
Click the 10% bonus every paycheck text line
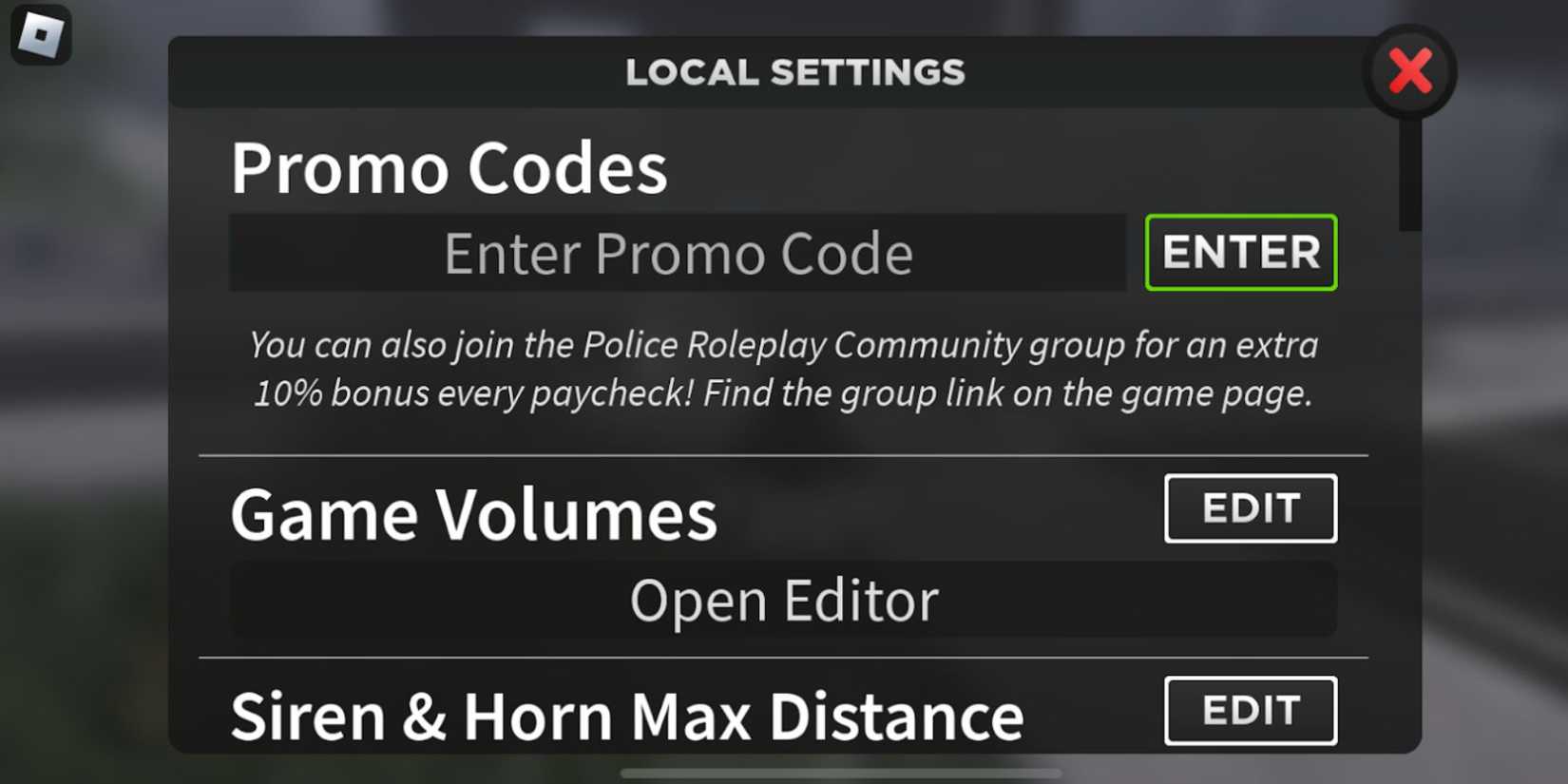pos(784,393)
